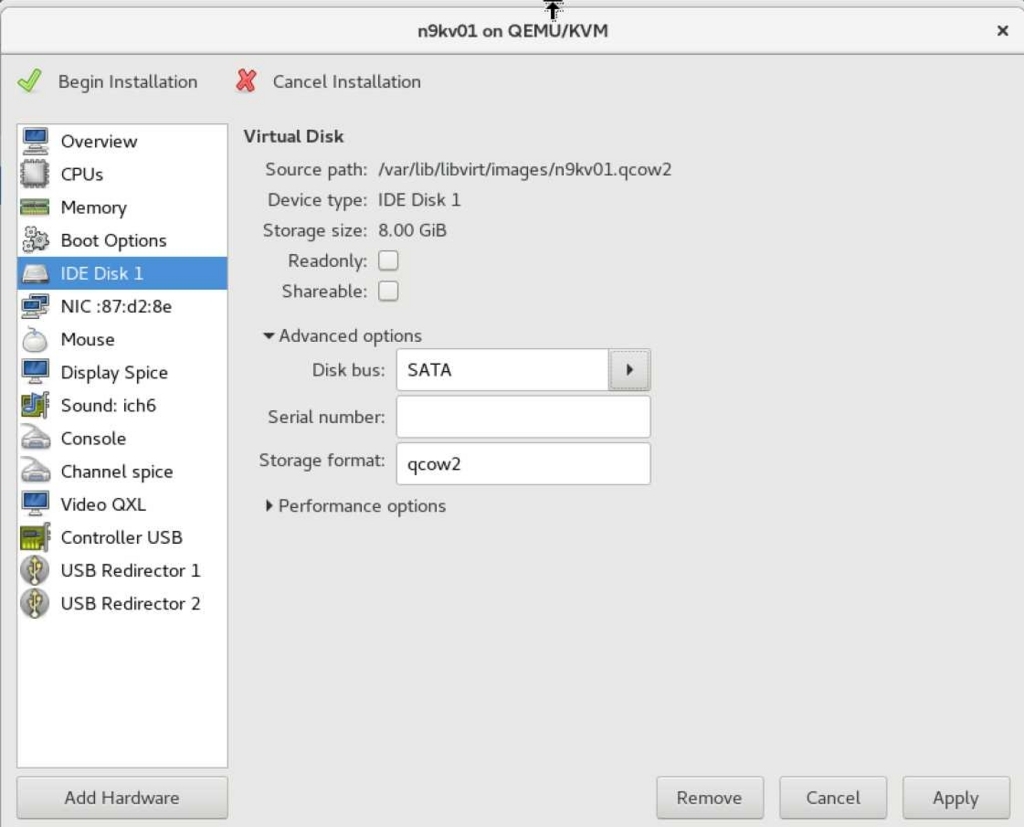Click the Disk bus SATA combo field
This screenshot has height=827, width=1024.
tap(503, 370)
